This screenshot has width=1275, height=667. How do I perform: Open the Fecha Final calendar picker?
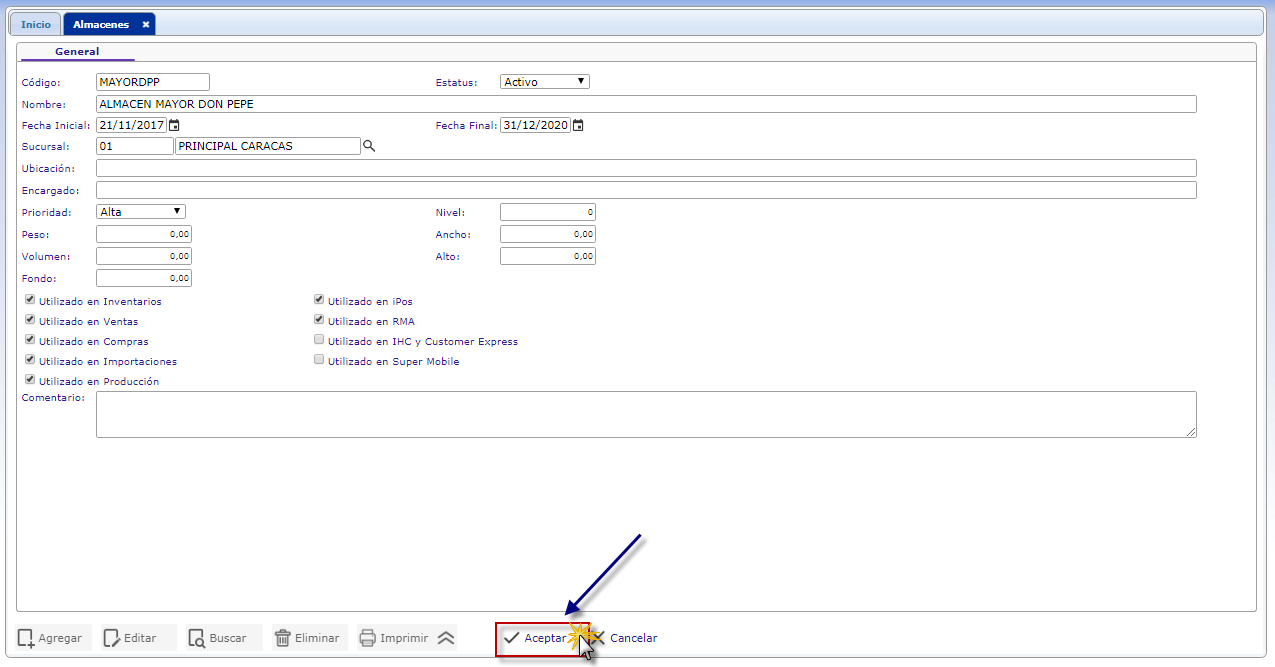pyautogui.click(x=578, y=126)
